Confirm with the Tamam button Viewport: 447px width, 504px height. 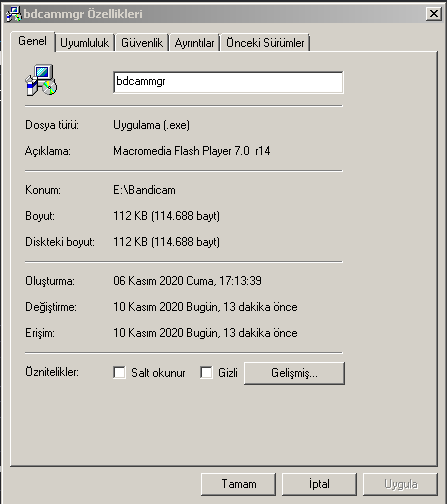[x=239, y=484]
